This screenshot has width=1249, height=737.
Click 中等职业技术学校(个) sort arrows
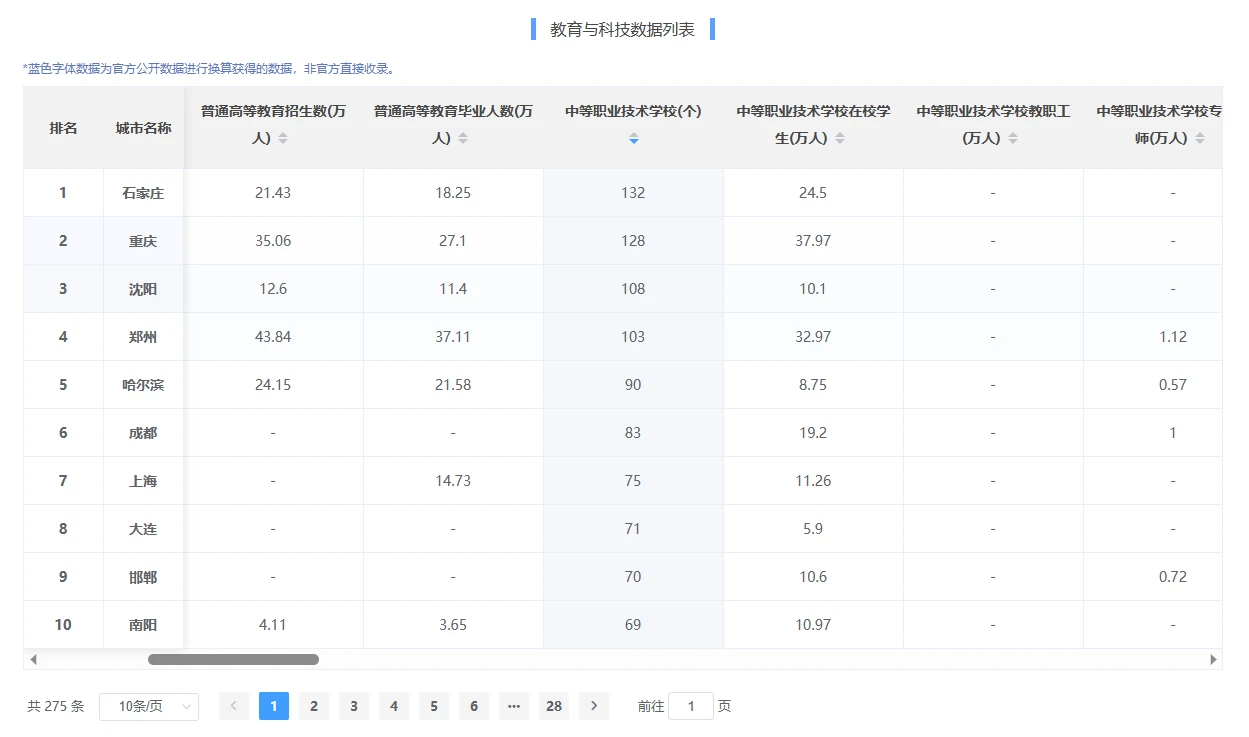click(633, 139)
